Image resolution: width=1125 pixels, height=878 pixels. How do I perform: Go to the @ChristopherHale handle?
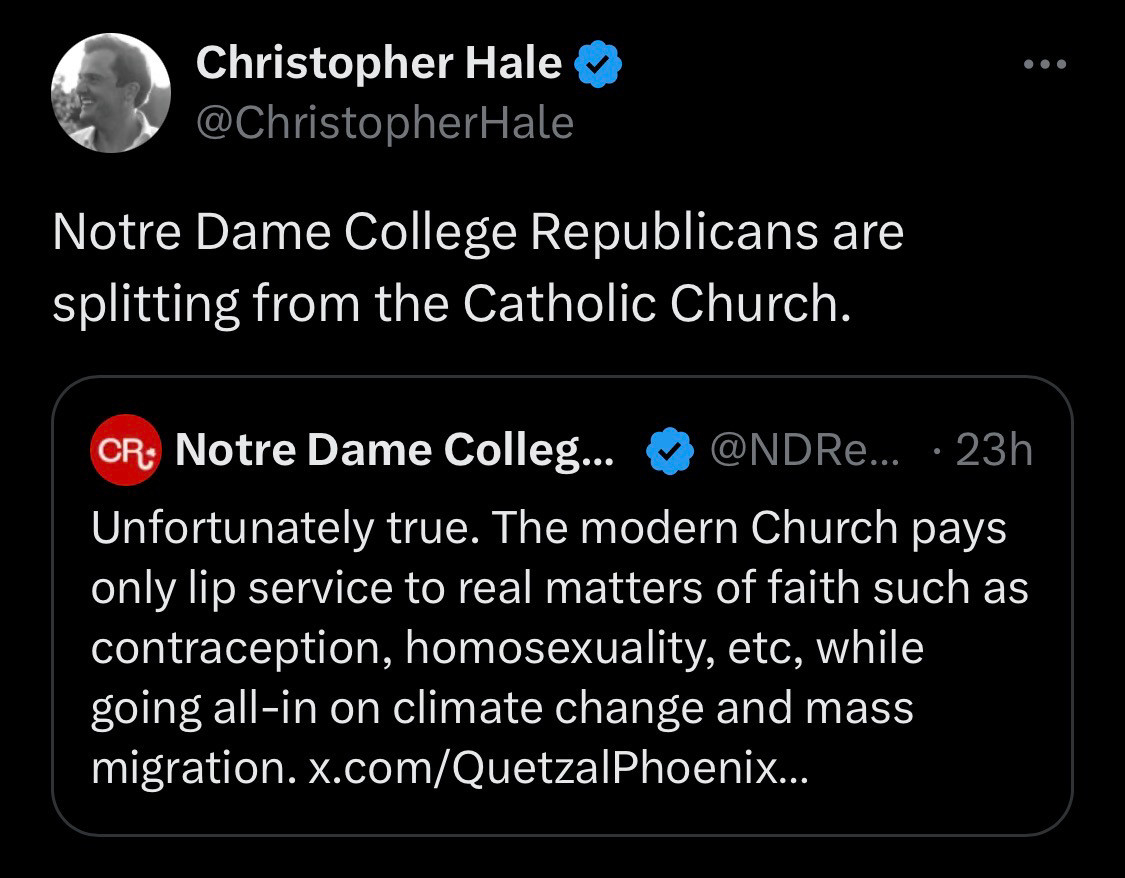pos(384,123)
